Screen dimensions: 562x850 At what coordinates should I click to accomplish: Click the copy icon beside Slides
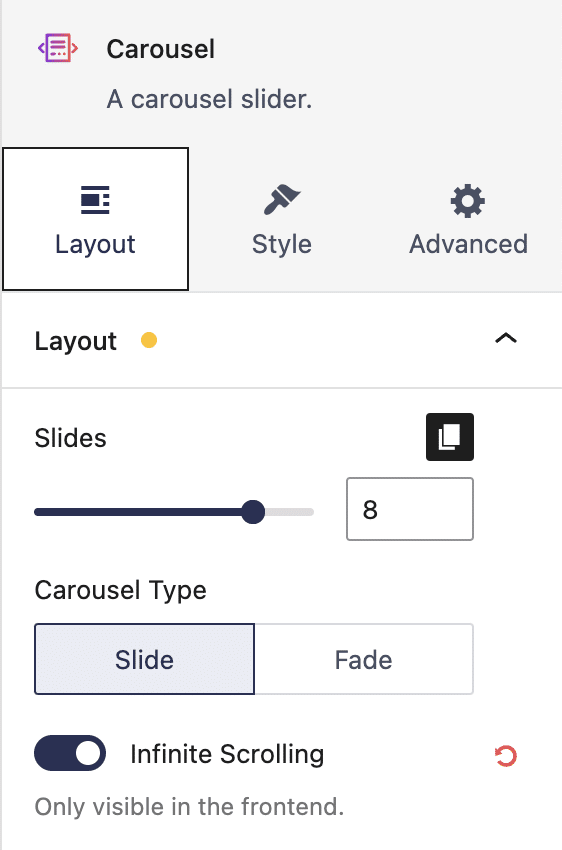450,437
